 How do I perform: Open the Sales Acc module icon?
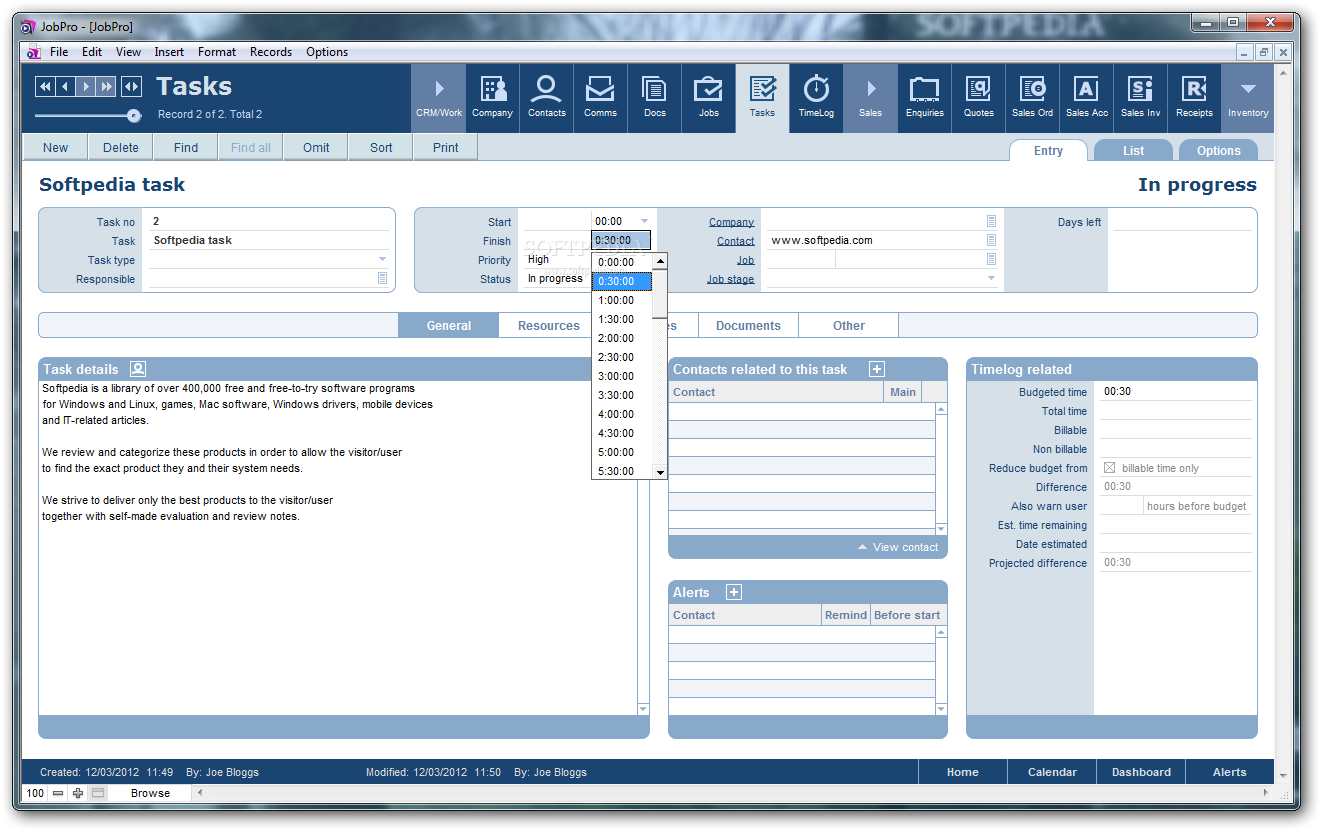[1086, 97]
